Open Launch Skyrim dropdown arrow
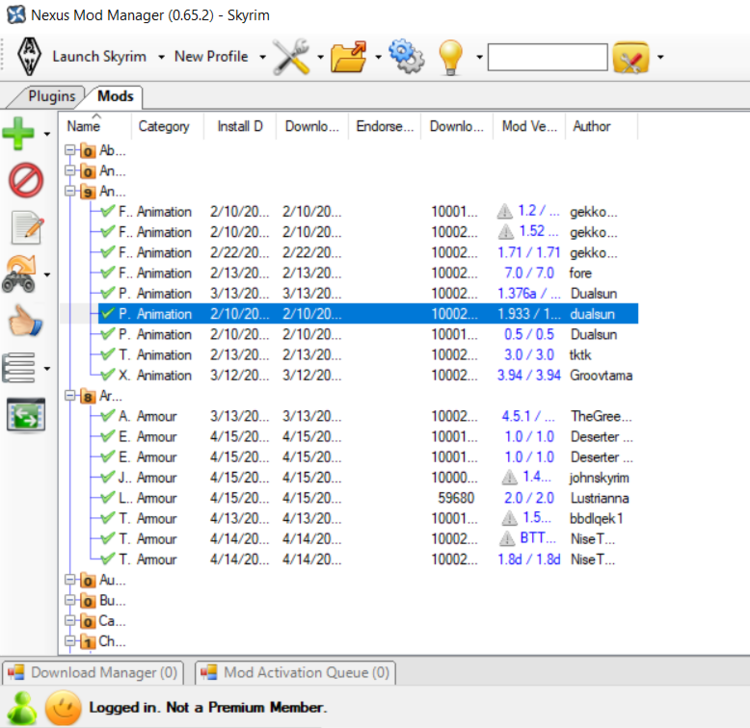The width and height of the screenshot is (750, 728). tap(162, 57)
